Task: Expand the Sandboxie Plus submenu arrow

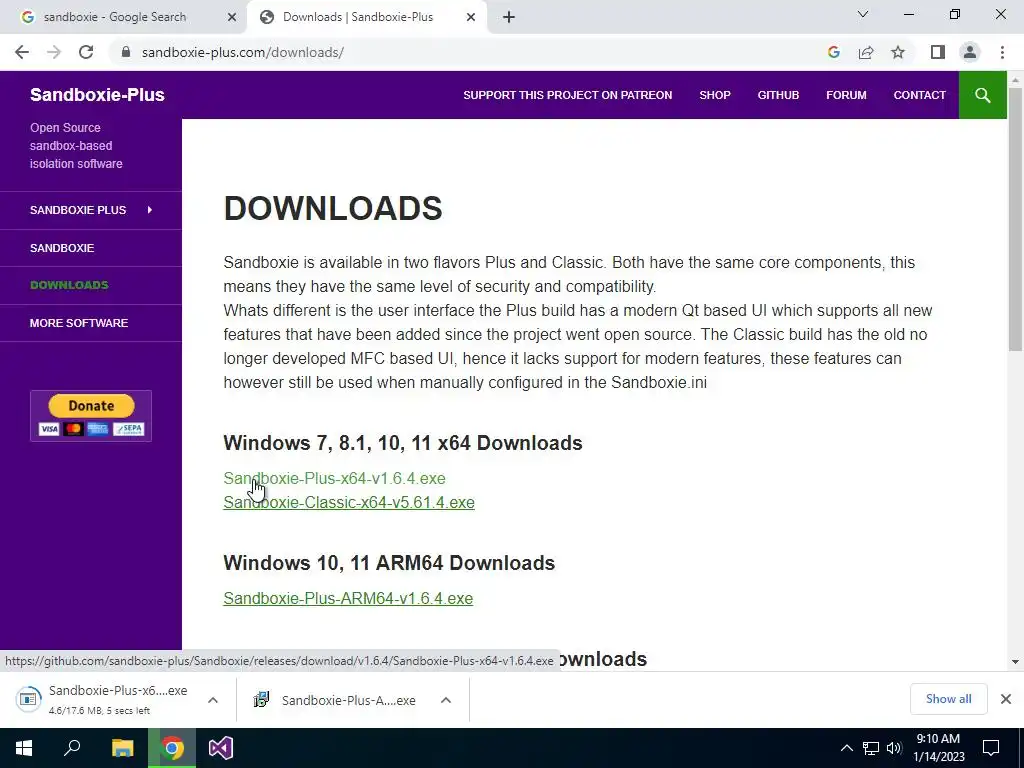Action: [150, 210]
